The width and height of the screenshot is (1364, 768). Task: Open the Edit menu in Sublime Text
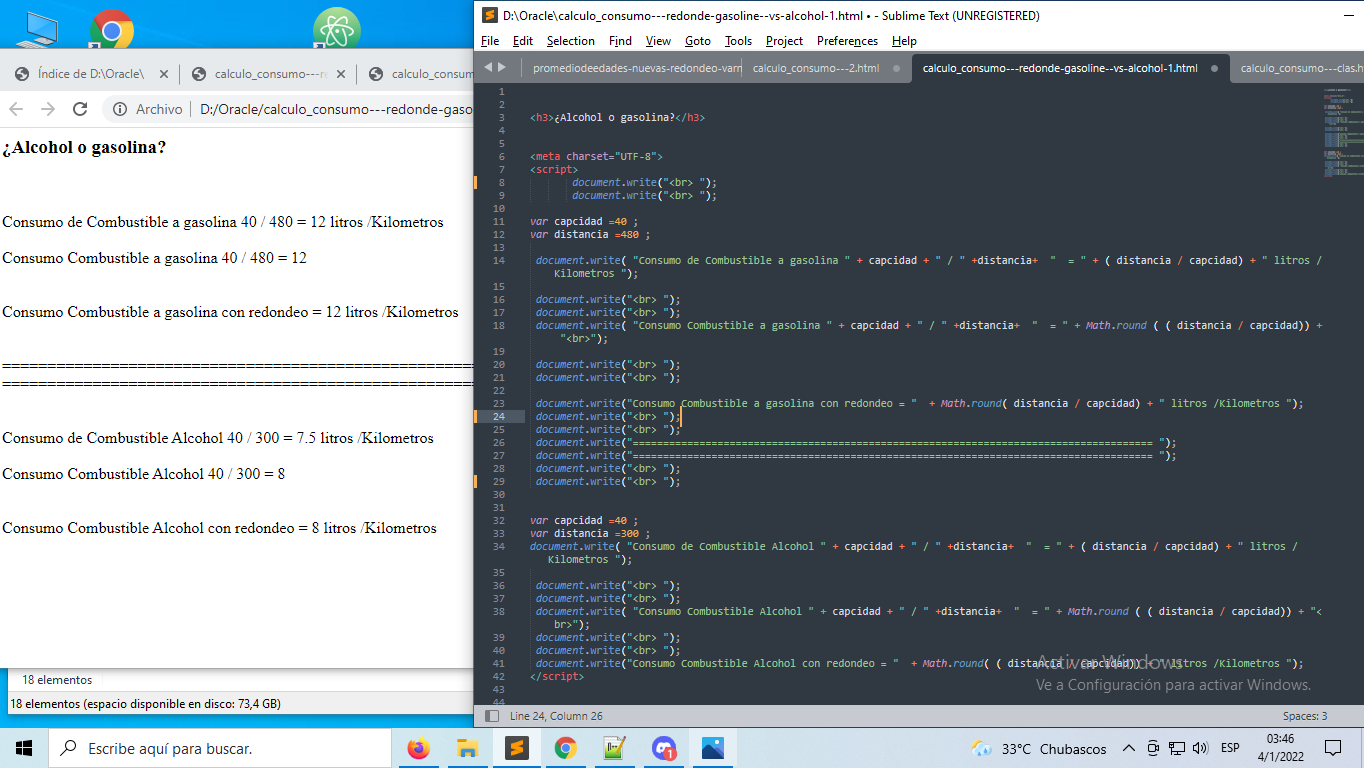(x=522, y=41)
